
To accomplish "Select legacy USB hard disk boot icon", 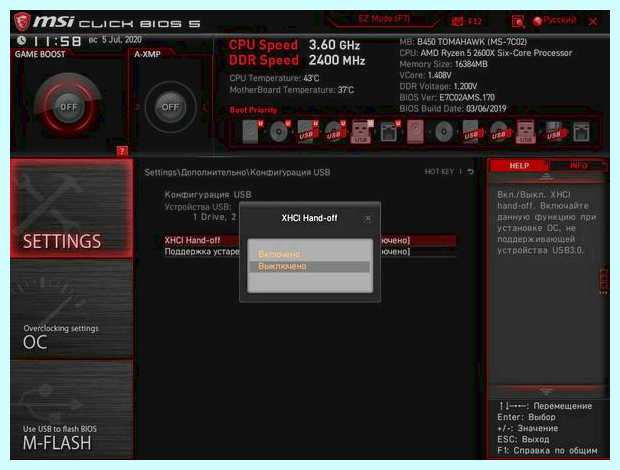I will pos(472,132).
